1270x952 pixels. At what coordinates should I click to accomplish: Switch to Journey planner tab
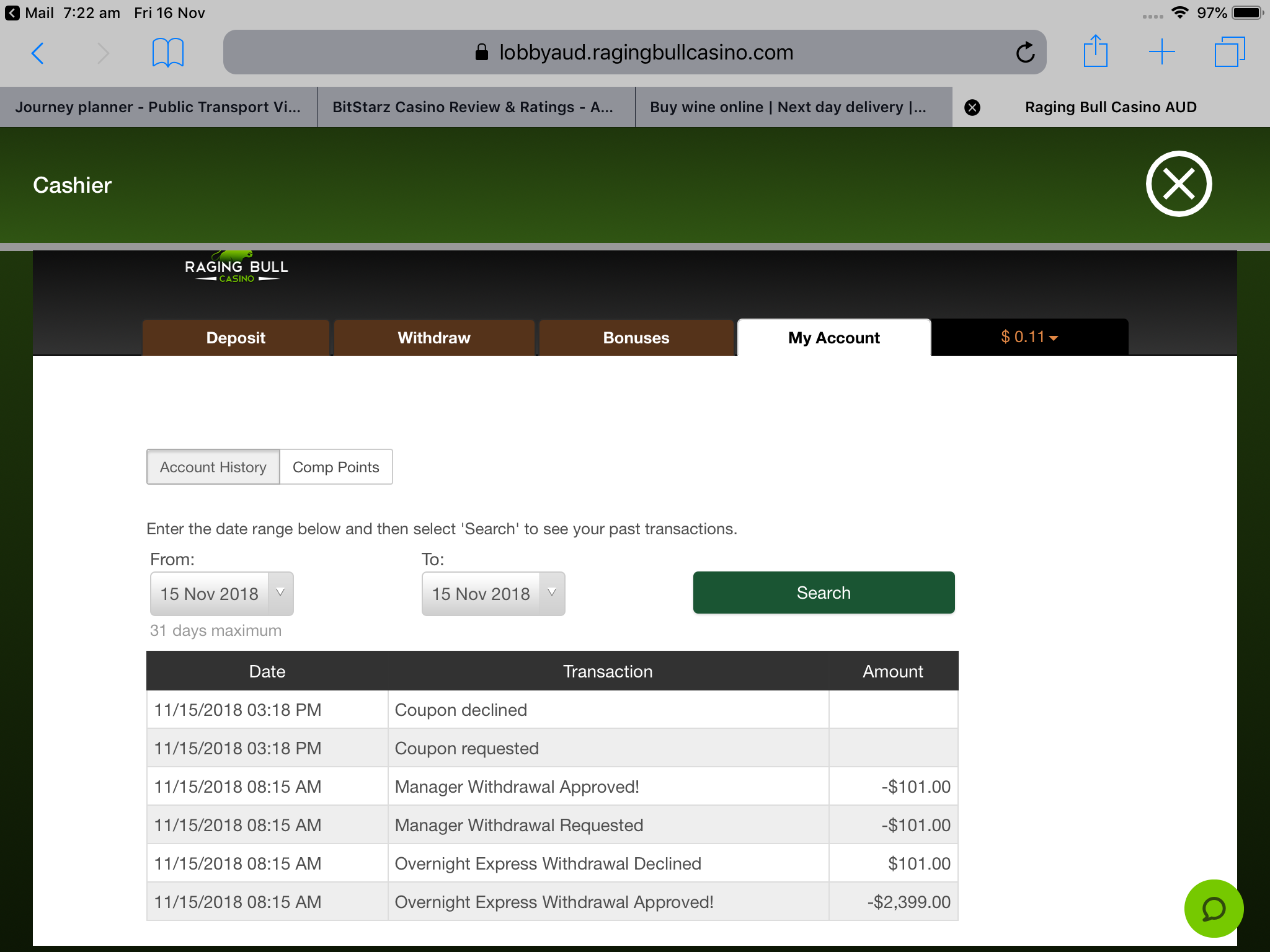click(158, 107)
